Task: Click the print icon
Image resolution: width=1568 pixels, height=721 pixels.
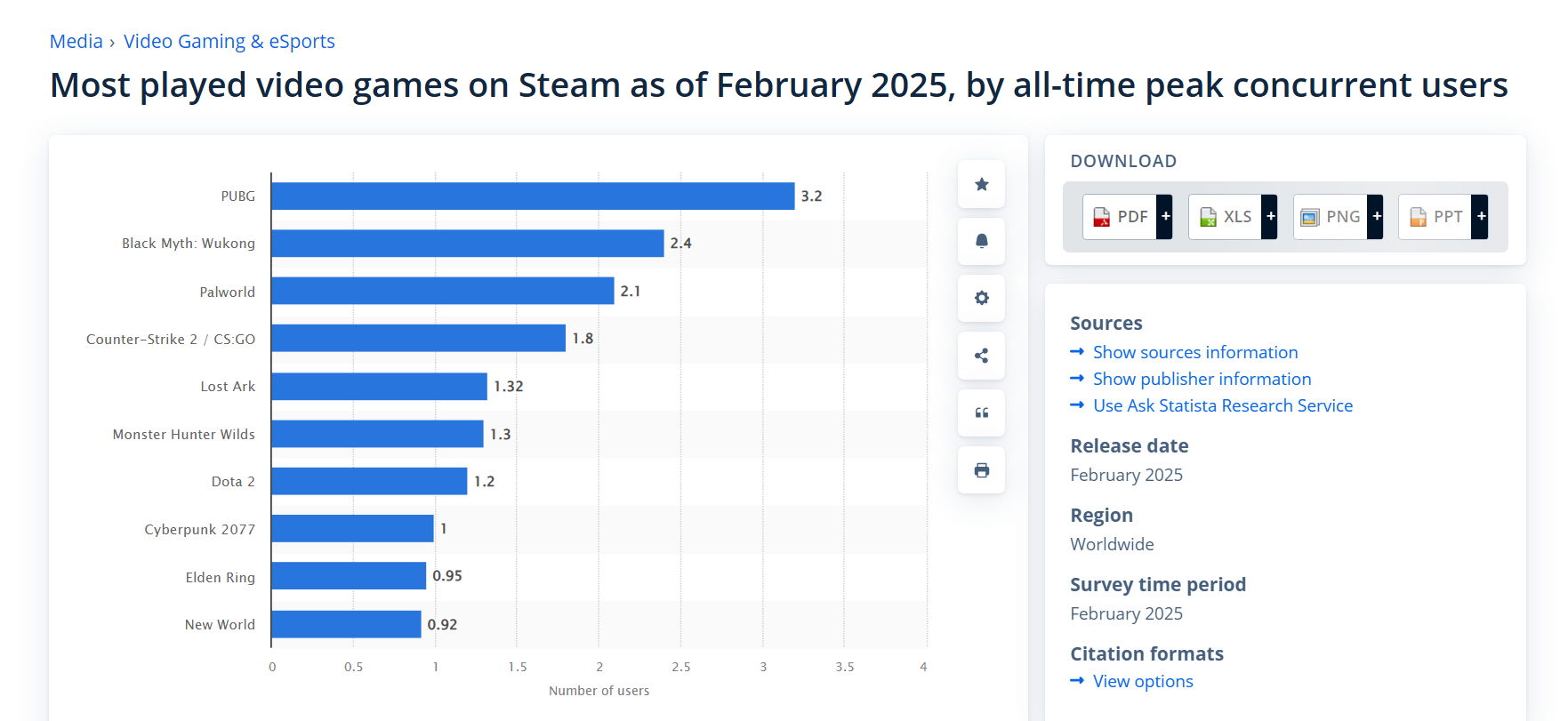Action: (981, 470)
